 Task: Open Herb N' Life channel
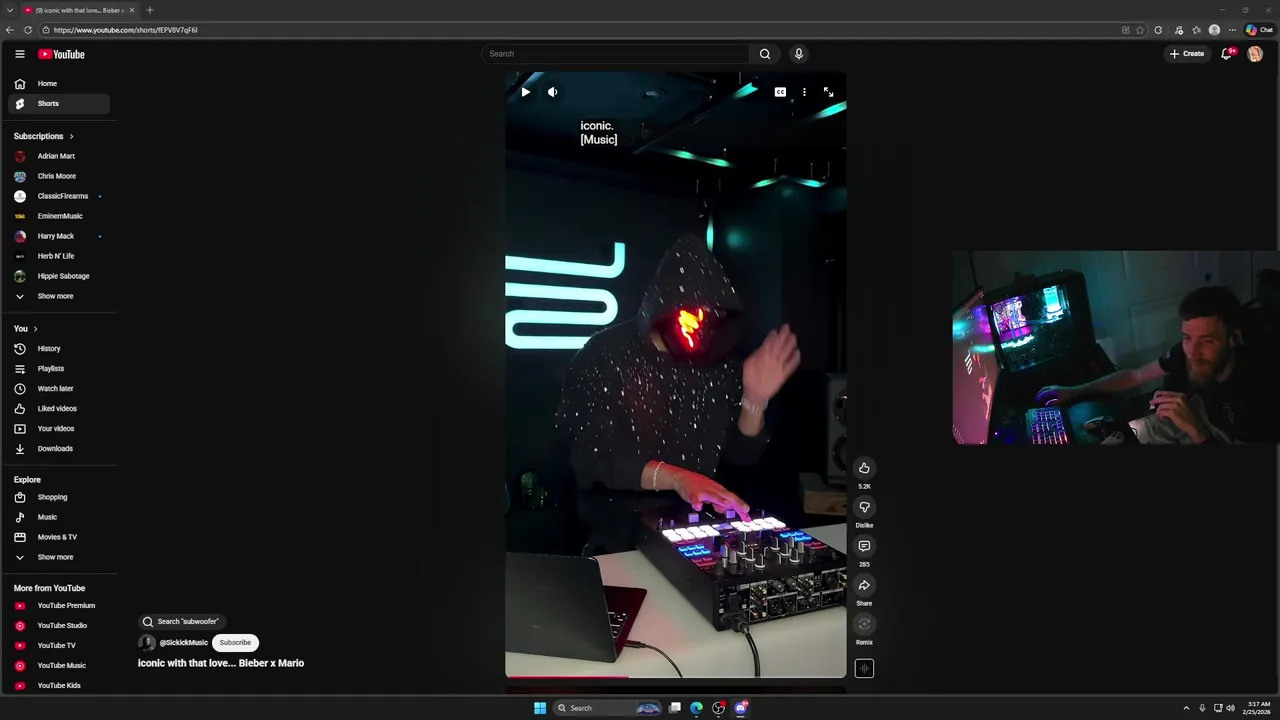[x=59, y=256]
